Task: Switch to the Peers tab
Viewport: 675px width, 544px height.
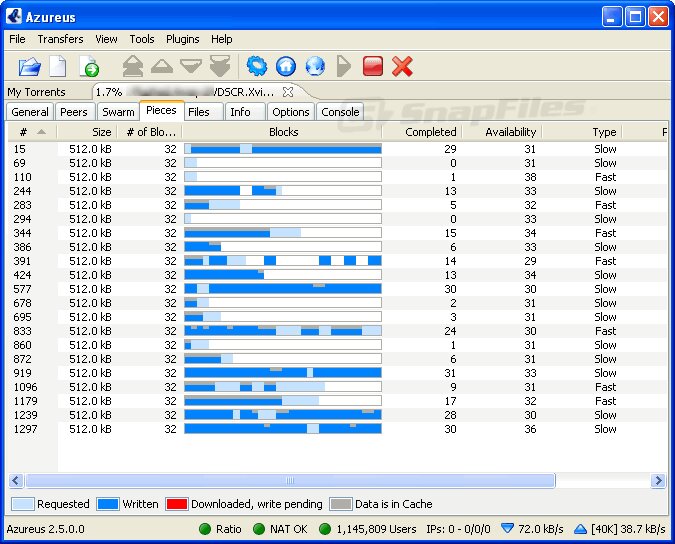Action: click(x=74, y=112)
